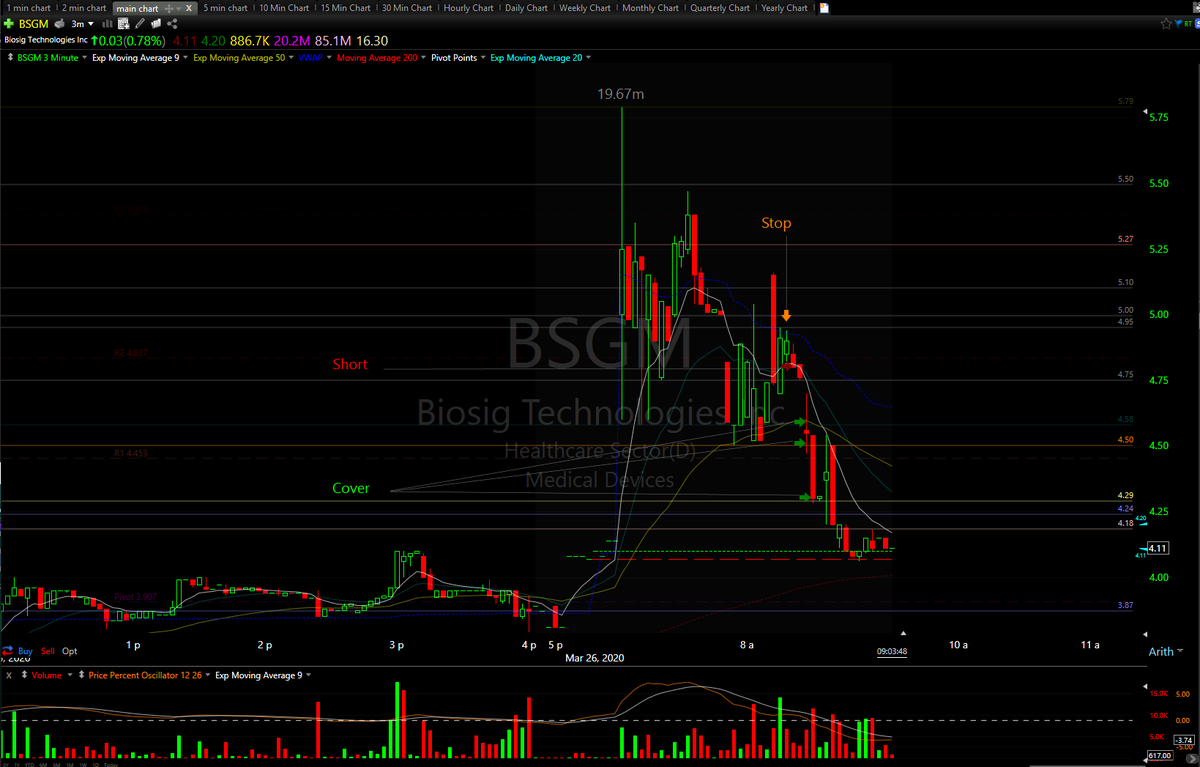Switch to Daily Chart tab
The image size is (1200, 767).
point(527,8)
